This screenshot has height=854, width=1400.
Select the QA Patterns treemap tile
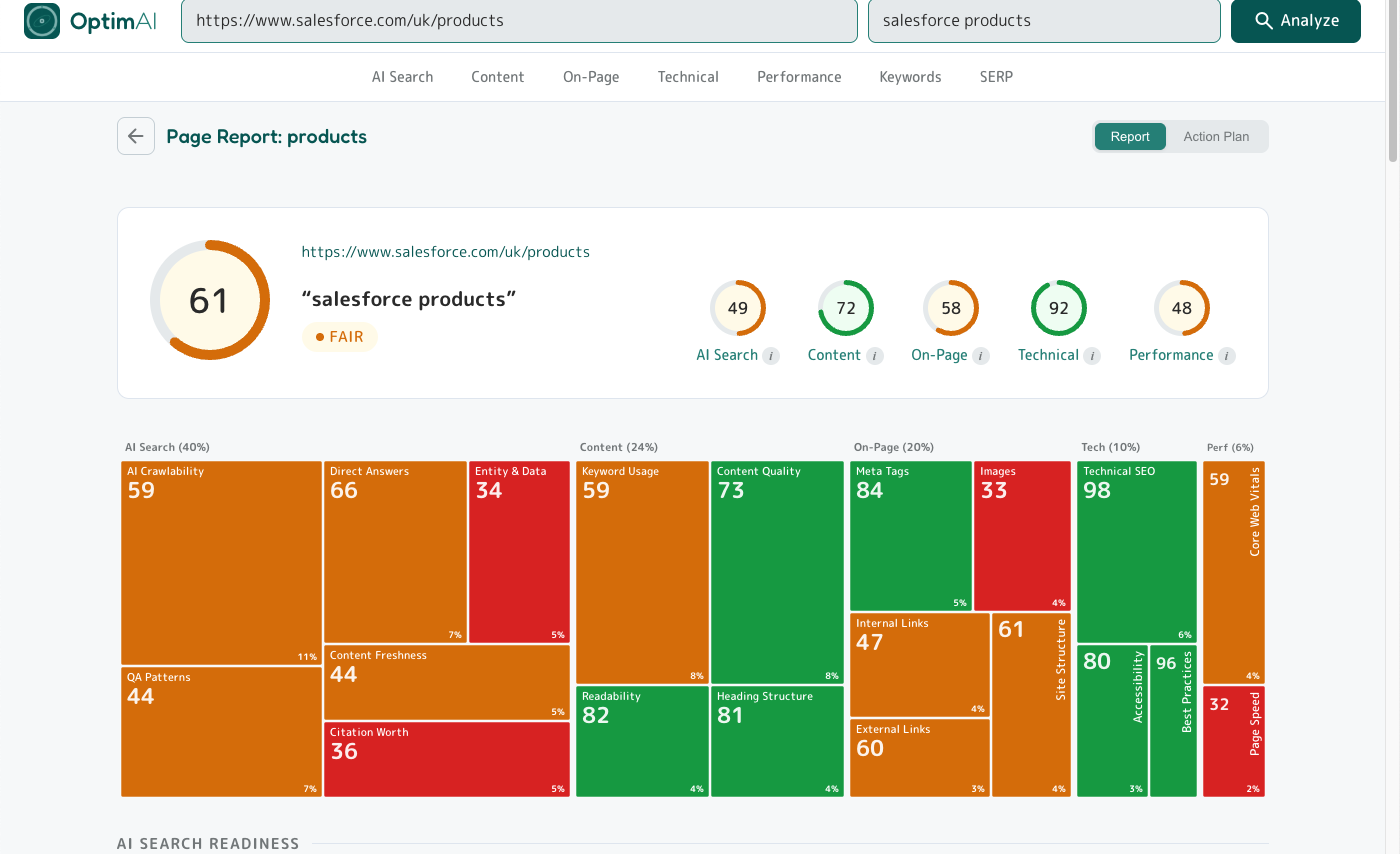(221, 732)
